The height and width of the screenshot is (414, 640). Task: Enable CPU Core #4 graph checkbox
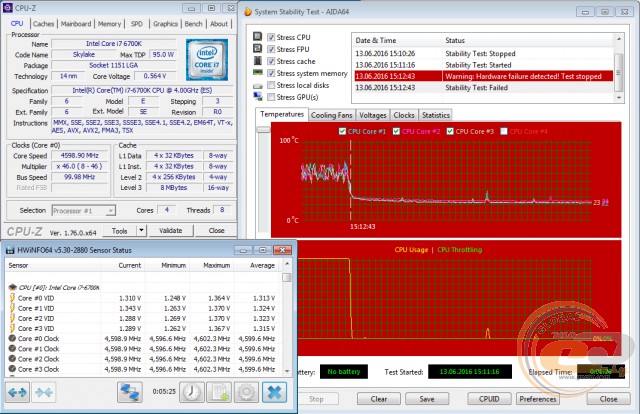[504, 131]
